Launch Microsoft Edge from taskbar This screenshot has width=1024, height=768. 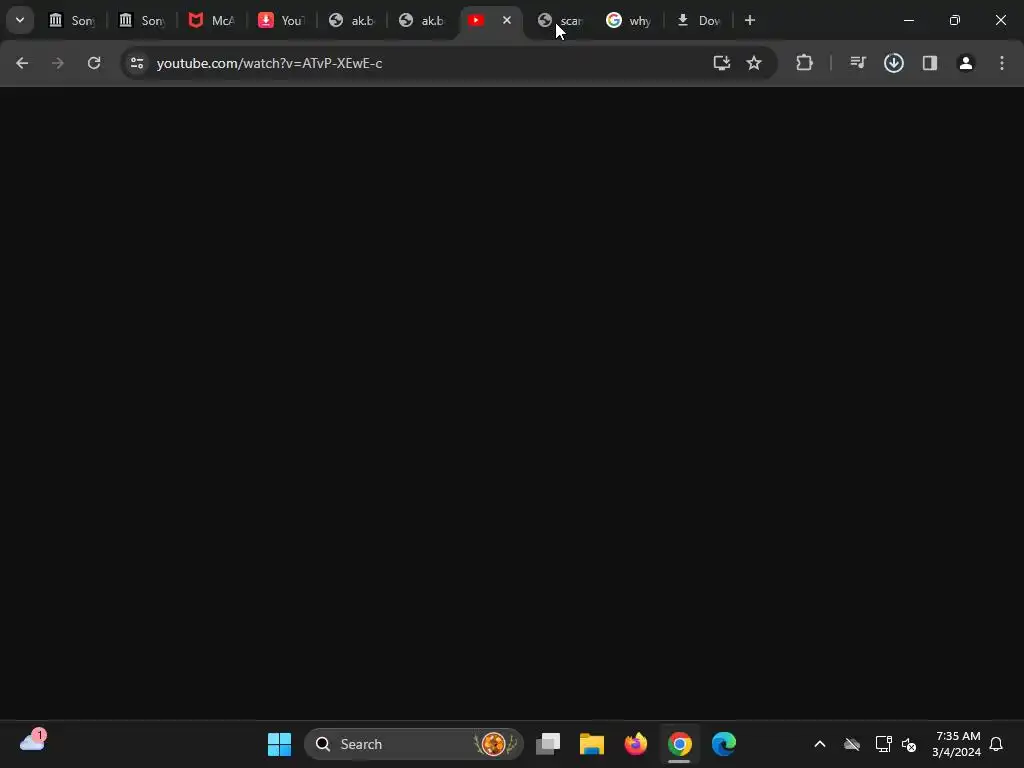pyautogui.click(x=724, y=744)
